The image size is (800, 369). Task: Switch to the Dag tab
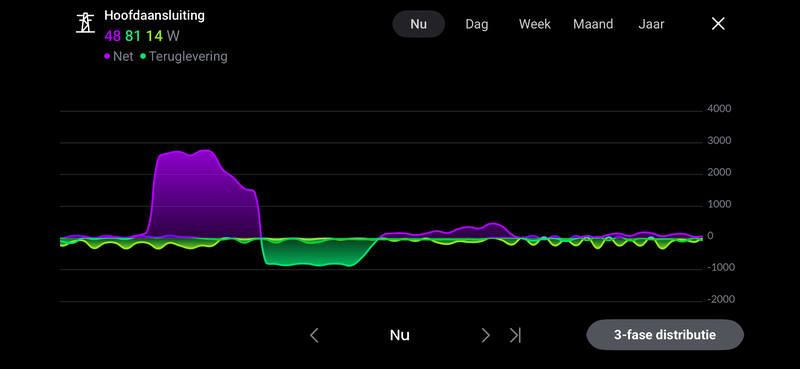477,24
